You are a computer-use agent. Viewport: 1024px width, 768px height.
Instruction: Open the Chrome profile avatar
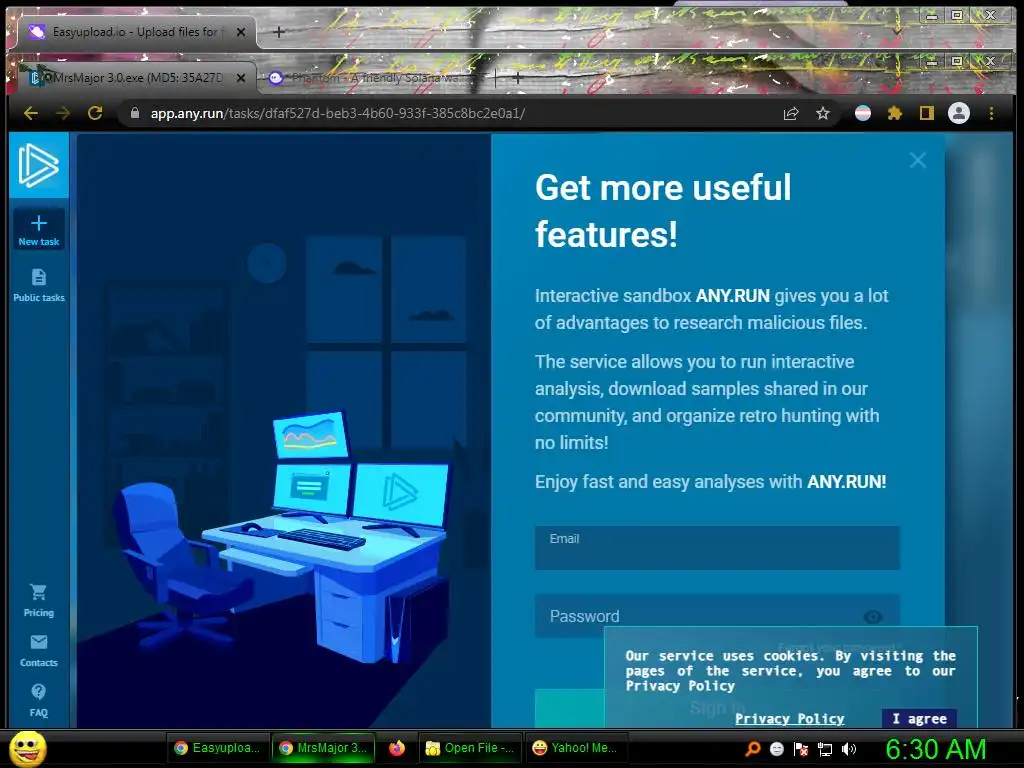click(x=959, y=114)
